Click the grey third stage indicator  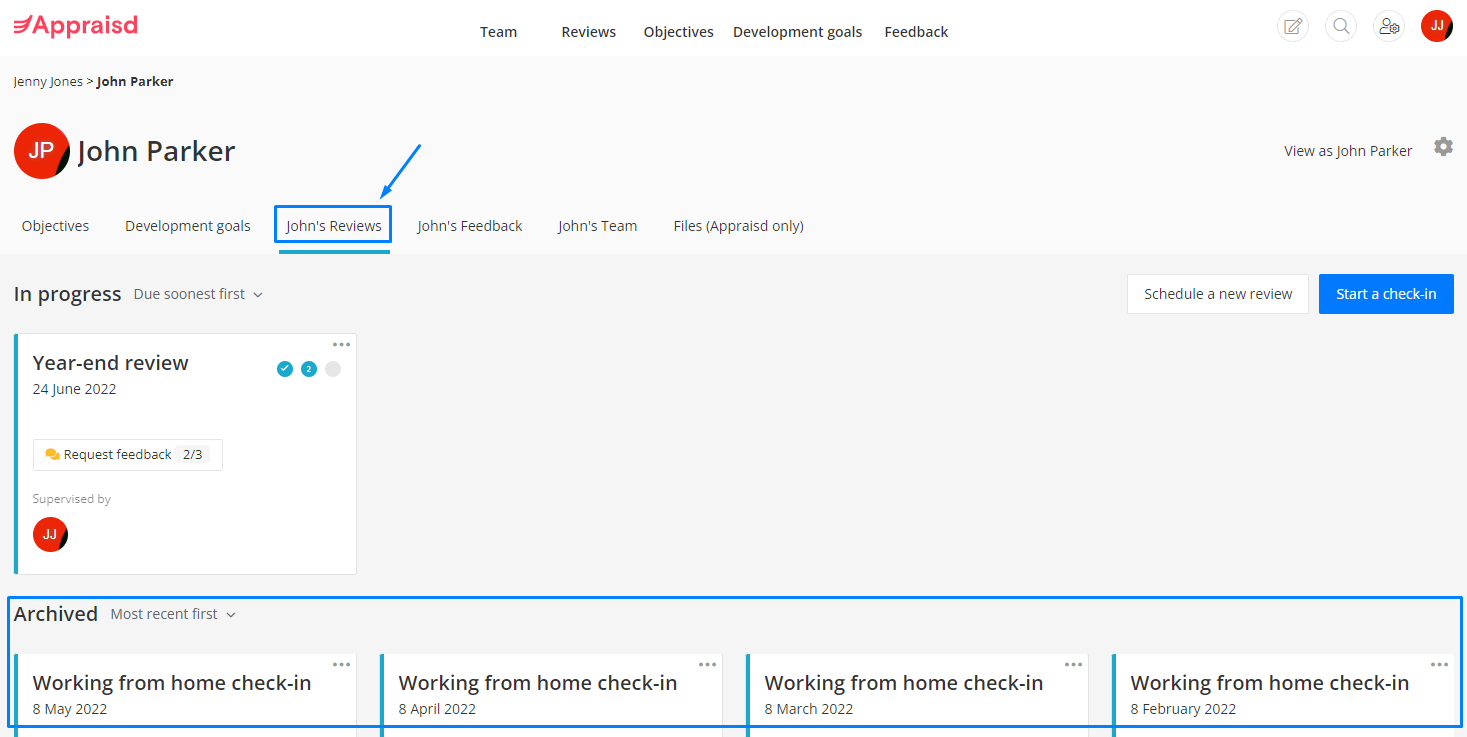333,369
